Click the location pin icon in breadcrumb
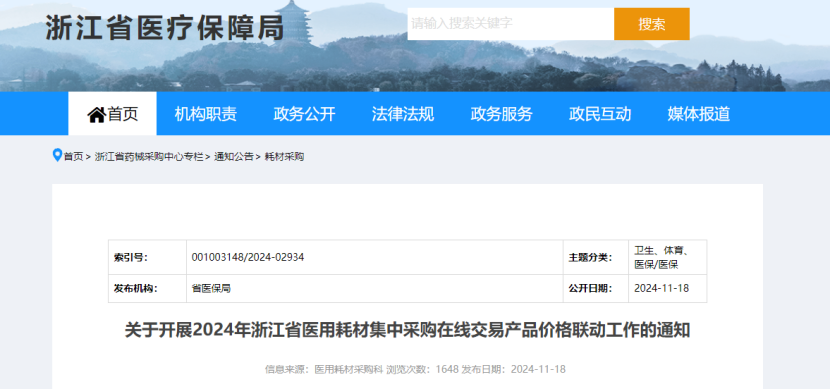 point(57,156)
